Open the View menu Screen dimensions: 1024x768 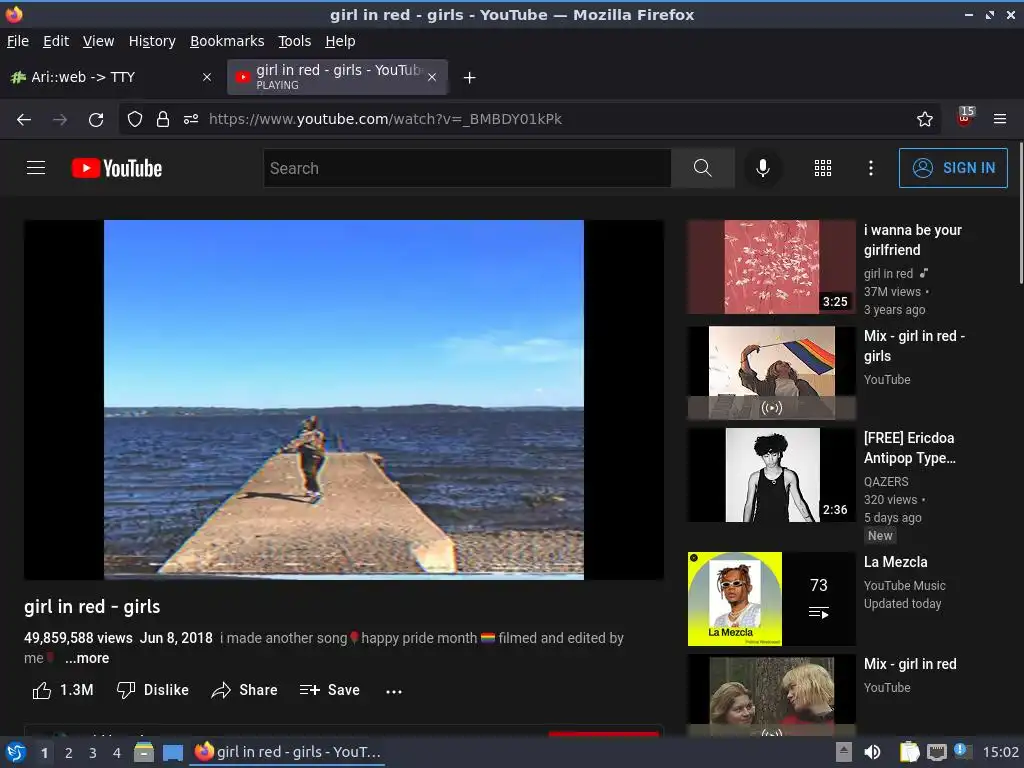tap(99, 41)
